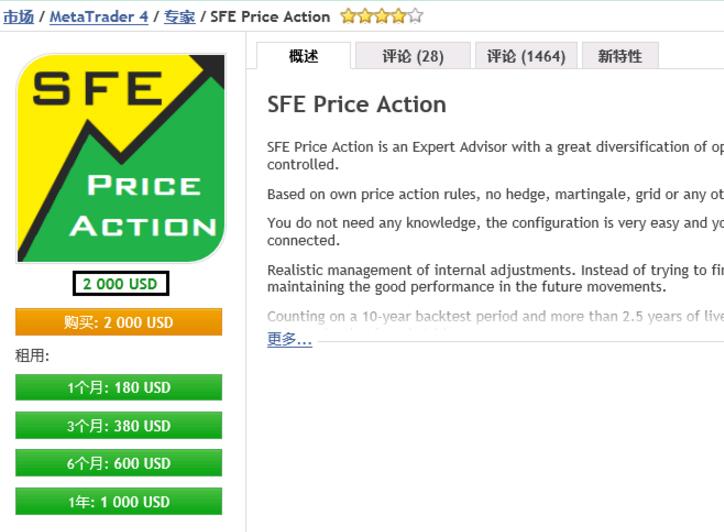
Task: Open the 市场 breadcrumb link
Action: tap(18, 17)
